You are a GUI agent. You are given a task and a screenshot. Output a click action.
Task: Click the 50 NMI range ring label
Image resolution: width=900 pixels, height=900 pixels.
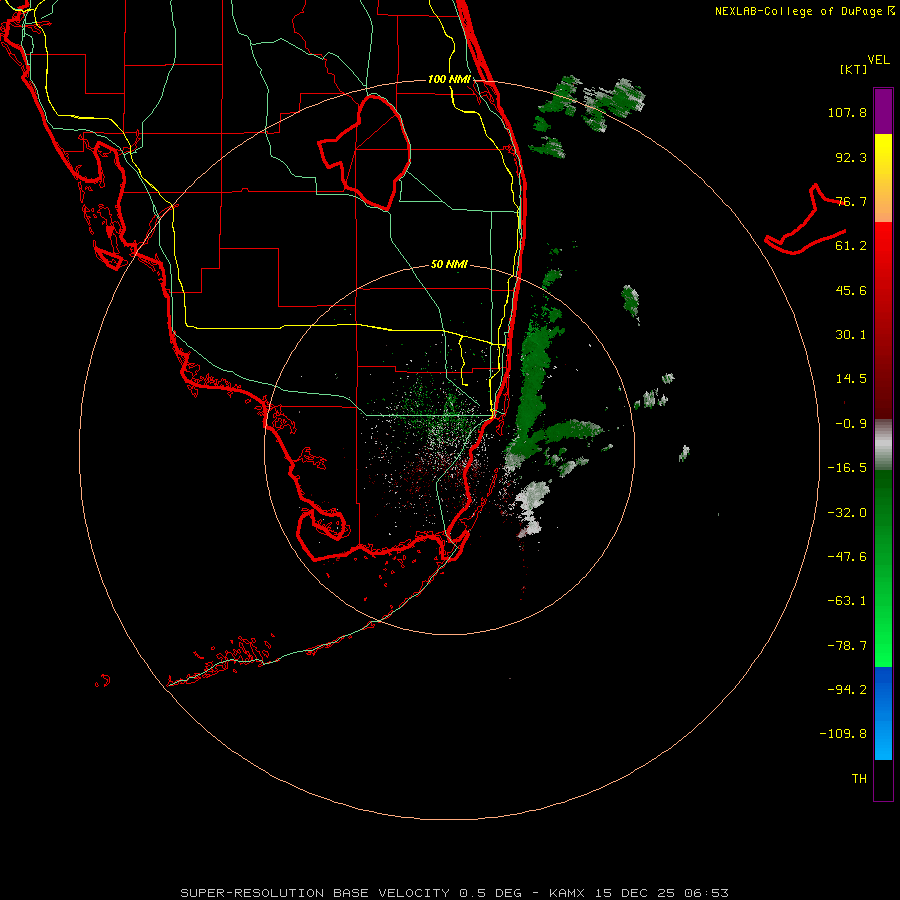(x=449, y=265)
